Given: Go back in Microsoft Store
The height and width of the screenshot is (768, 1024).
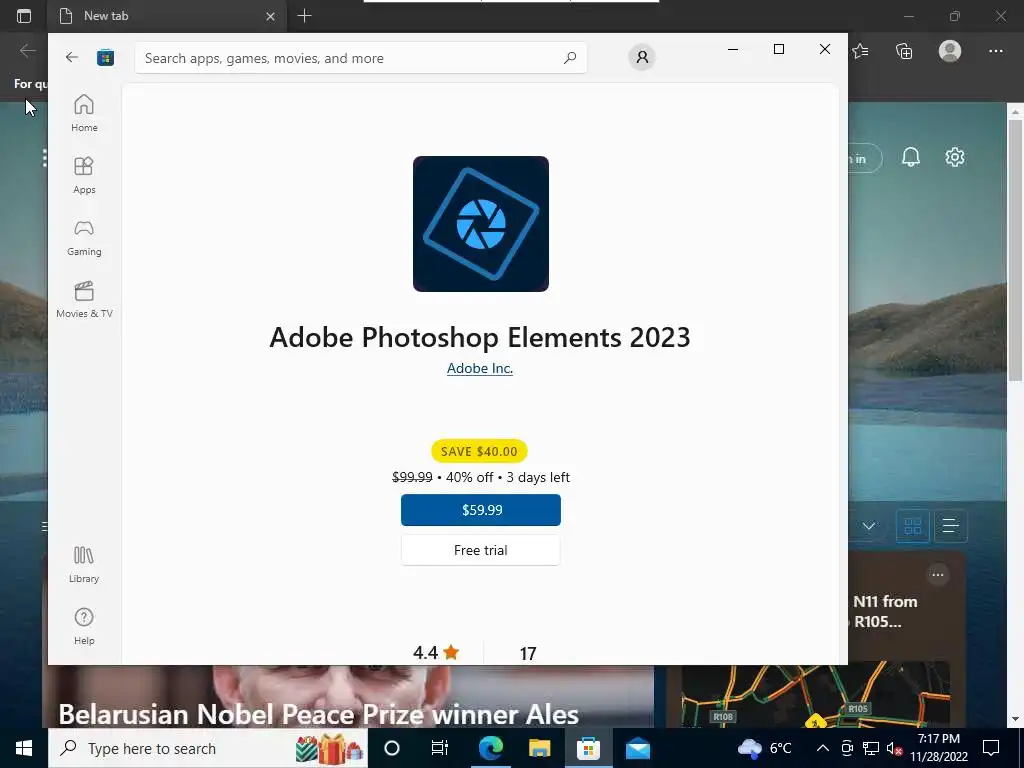Looking at the screenshot, I should pos(72,57).
